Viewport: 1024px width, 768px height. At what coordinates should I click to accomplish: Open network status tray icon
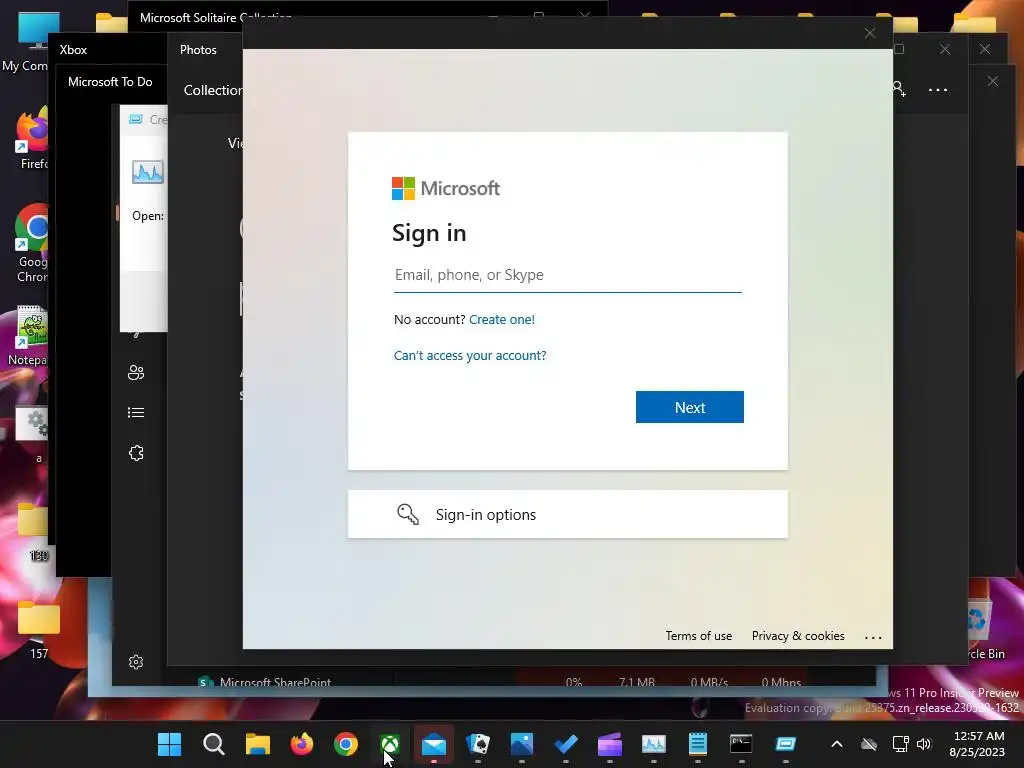(x=901, y=744)
